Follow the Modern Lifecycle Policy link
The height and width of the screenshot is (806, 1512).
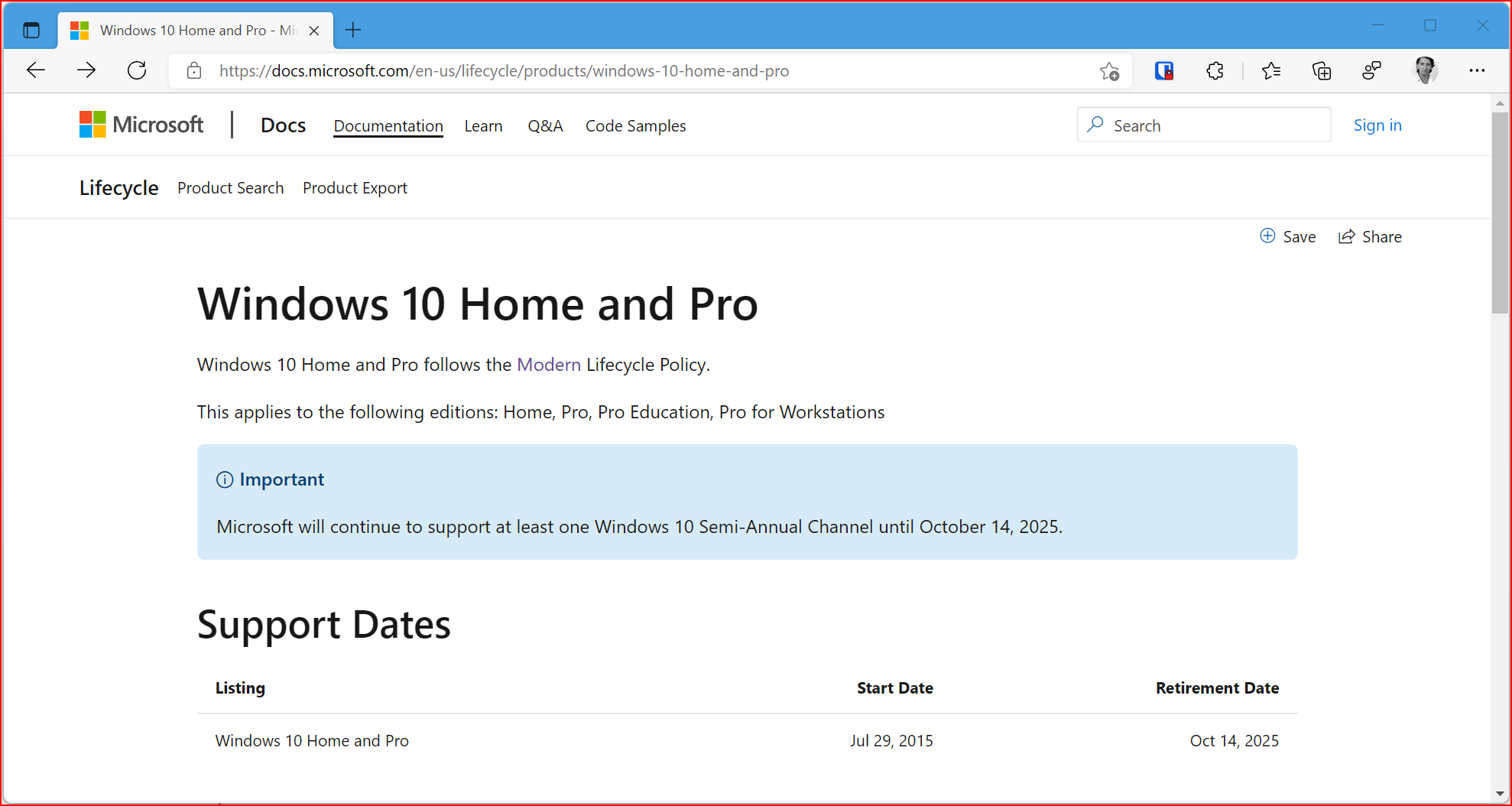tap(549, 365)
